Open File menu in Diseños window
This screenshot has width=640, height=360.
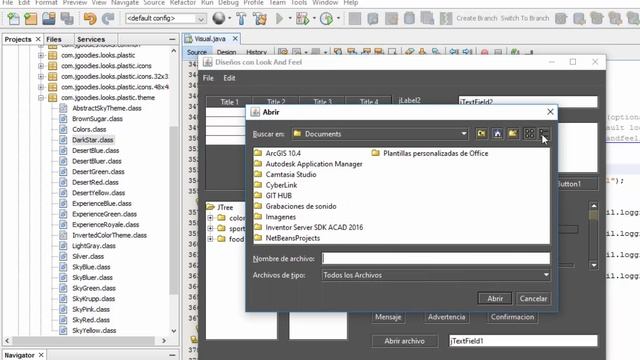pos(208,78)
